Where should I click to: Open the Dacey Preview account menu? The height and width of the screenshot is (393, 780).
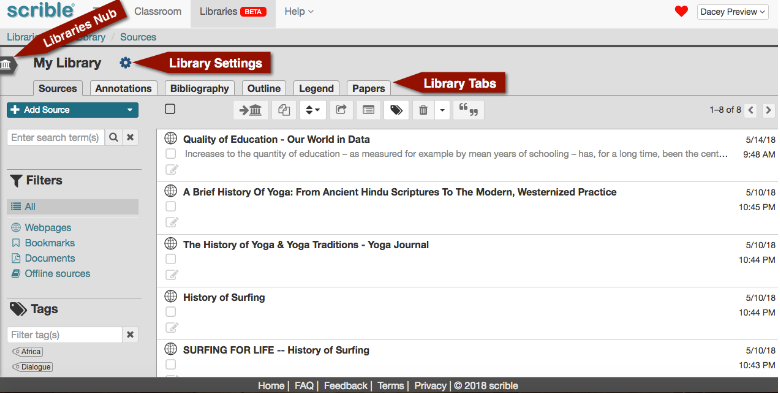click(733, 12)
